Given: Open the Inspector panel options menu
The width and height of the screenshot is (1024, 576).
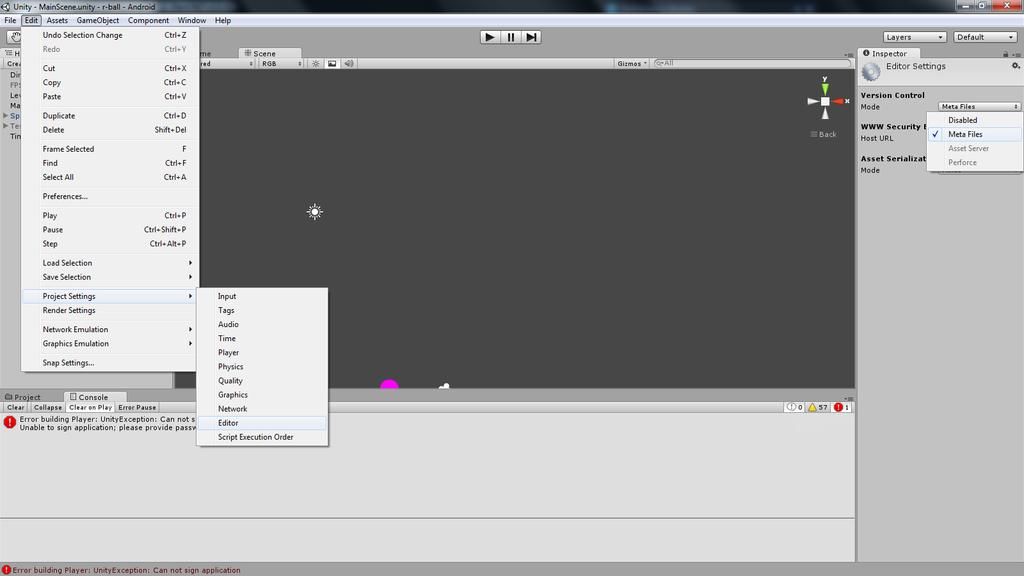Looking at the screenshot, I should (x=1017, y=55).
